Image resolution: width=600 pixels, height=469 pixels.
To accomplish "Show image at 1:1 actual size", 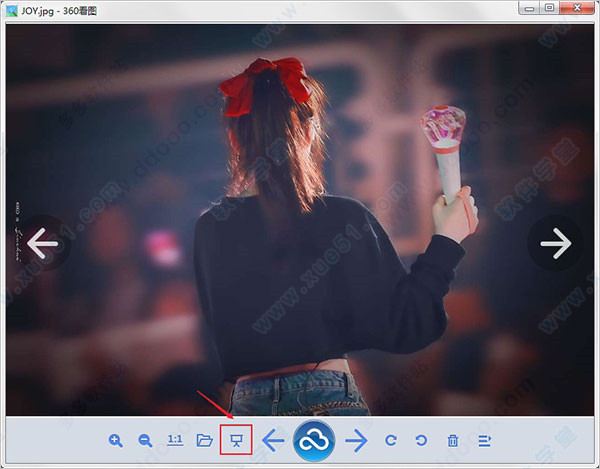I will coord(175,440).
